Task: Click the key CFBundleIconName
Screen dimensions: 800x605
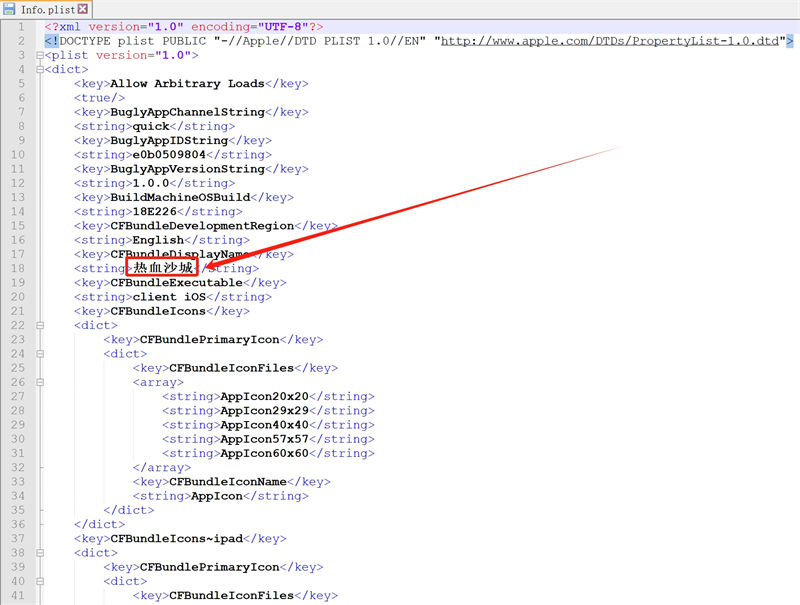Action: coord(228,482)
